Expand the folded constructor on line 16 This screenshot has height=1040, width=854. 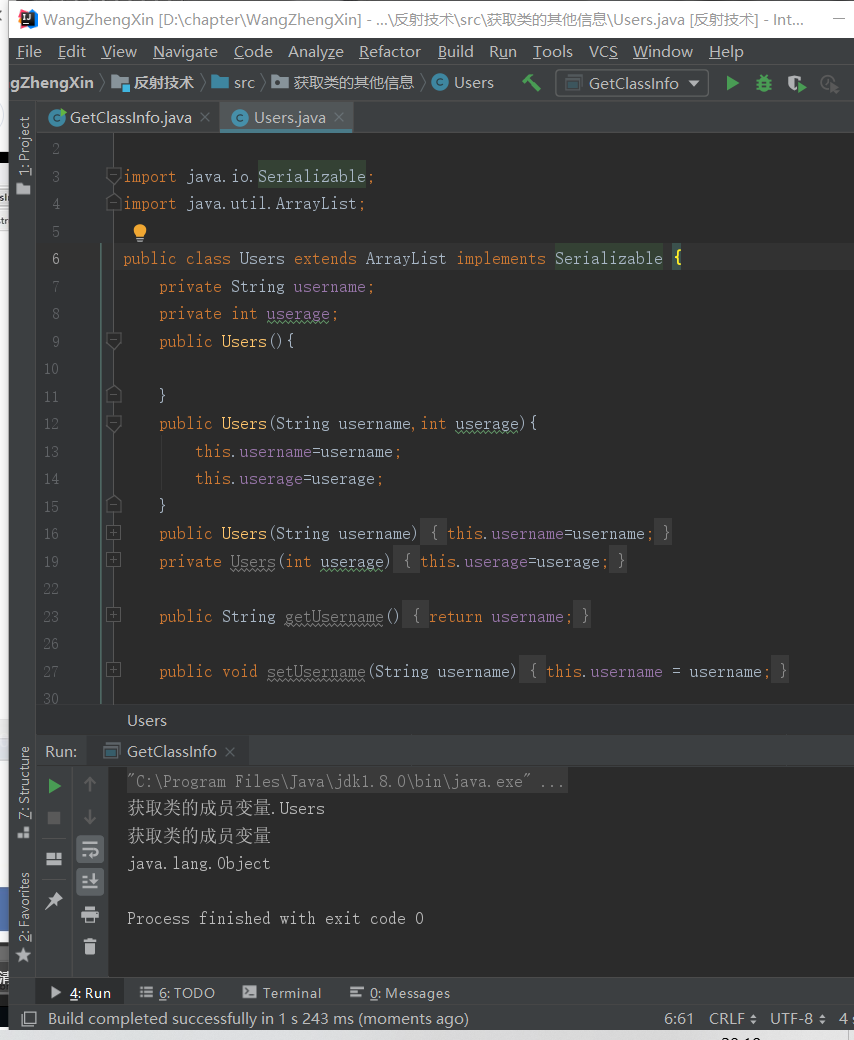[x=114, y=533]
